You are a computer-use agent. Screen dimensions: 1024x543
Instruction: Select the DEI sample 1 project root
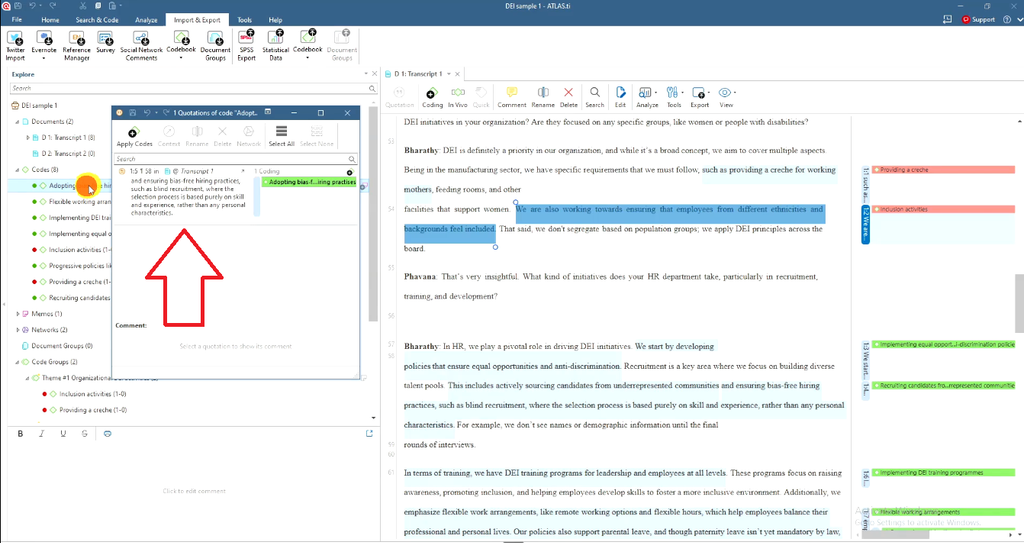(x=39, y=105)
